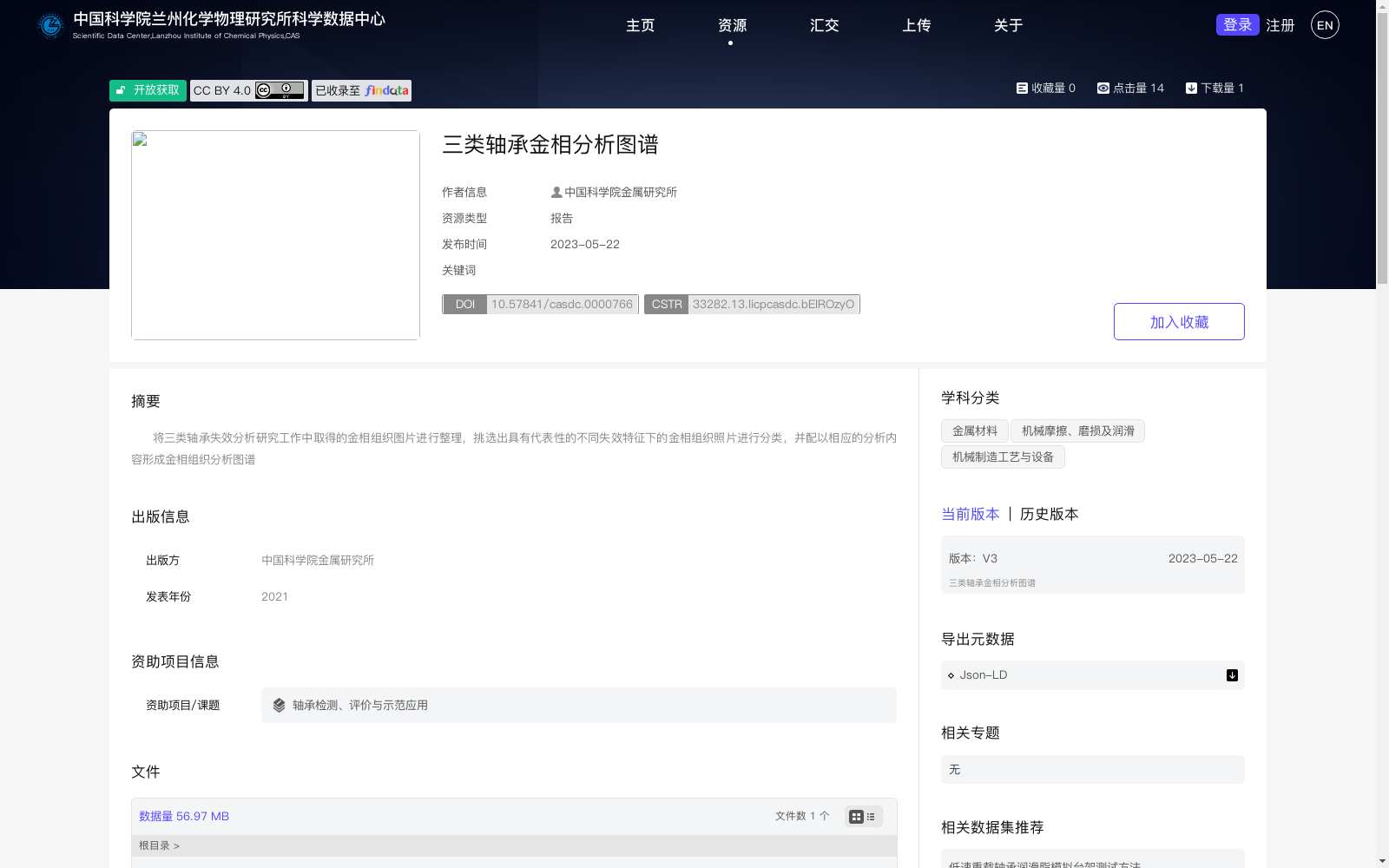Viewport: 1389px width, 868px height.
Task: Open the funding project 轴承检测、评价与示范应用
Action: point(579,705)
